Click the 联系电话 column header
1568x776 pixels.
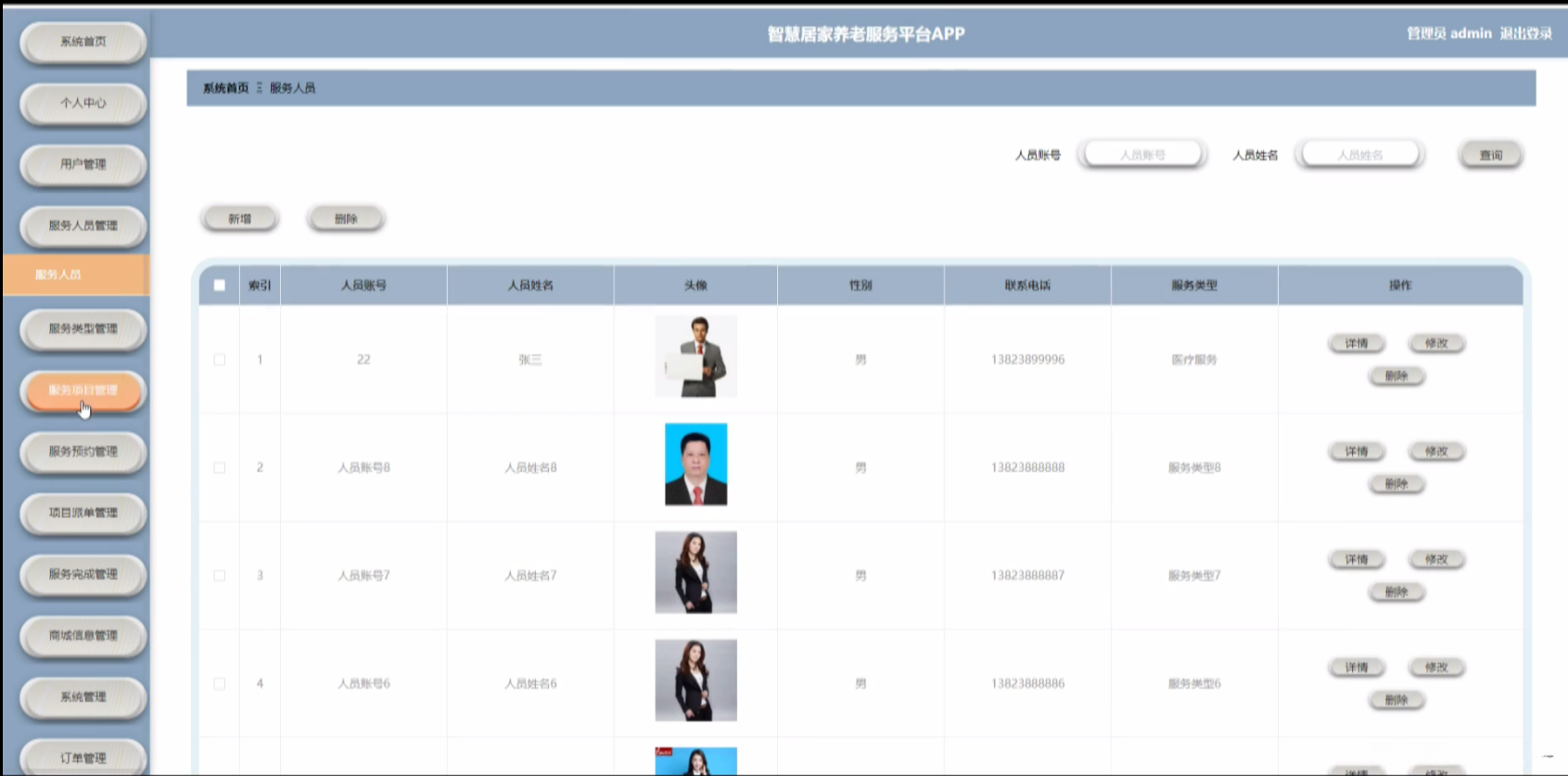(1027, 286)
